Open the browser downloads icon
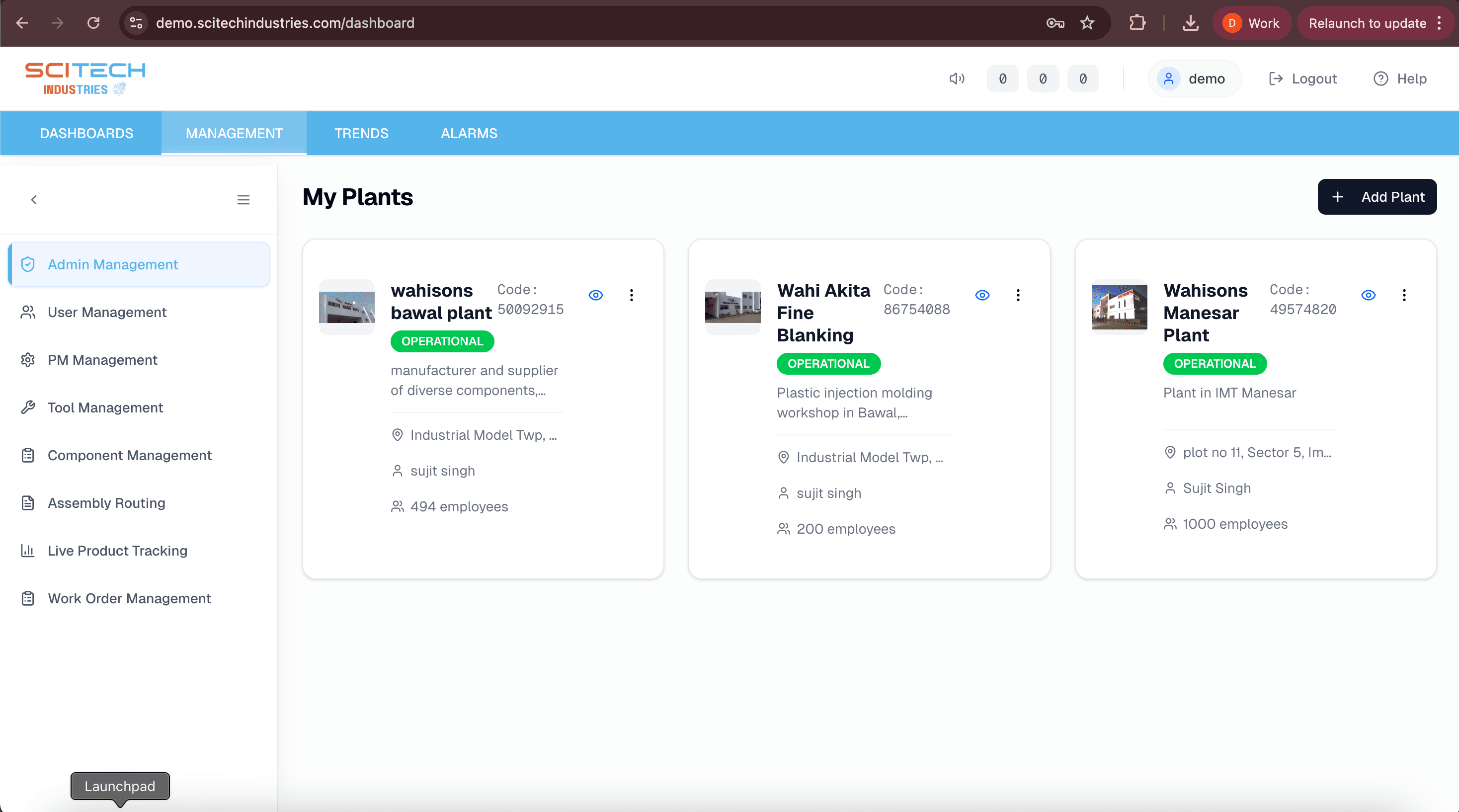 1190,23
